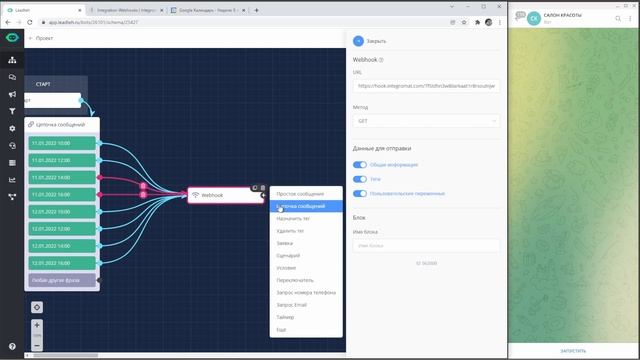Screen dimensions: 640x360
Task: Select Сценарий in the block menu
Action: click(306, 256)
